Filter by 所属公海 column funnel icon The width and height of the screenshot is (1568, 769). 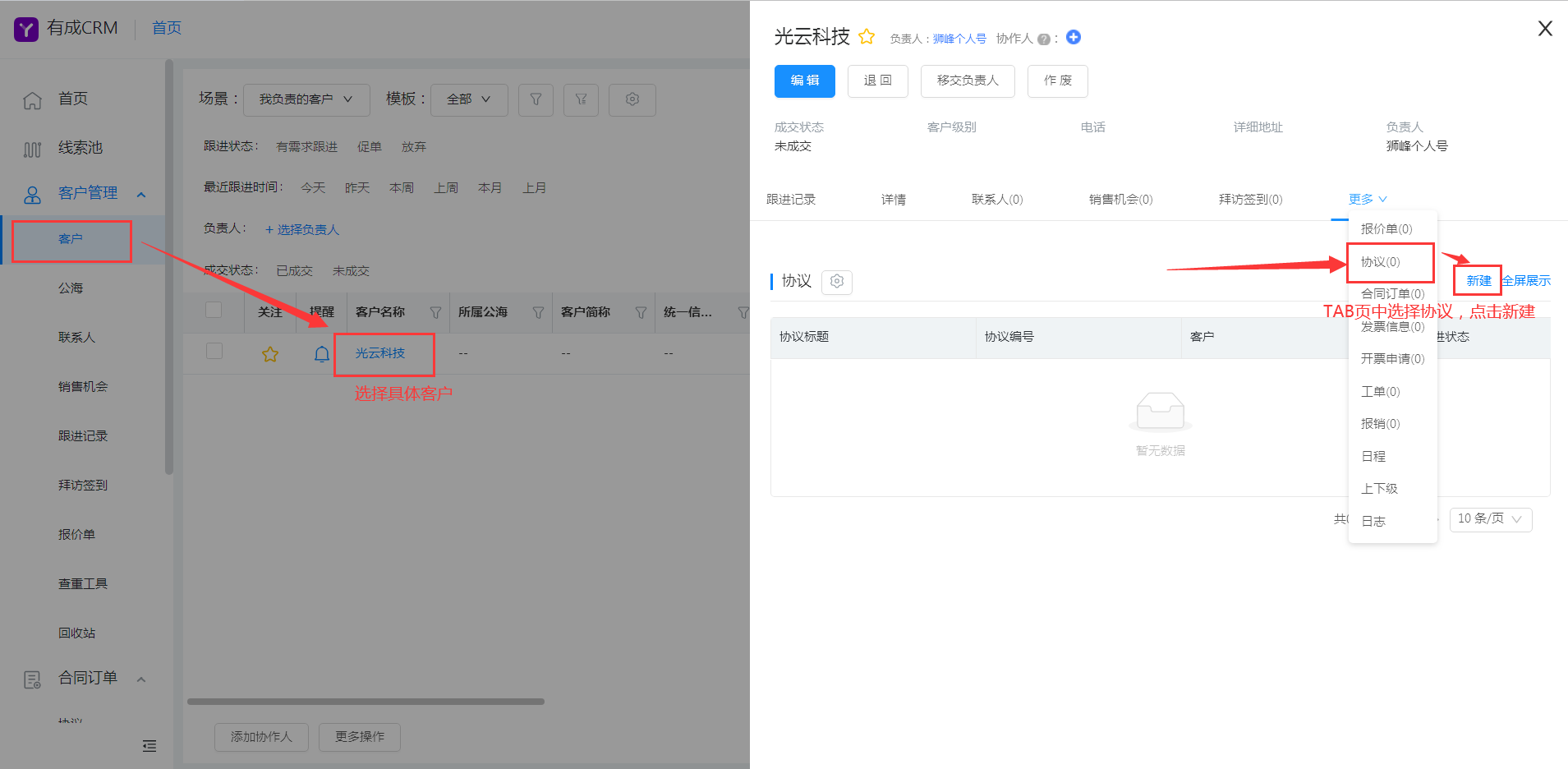(539, 312)
